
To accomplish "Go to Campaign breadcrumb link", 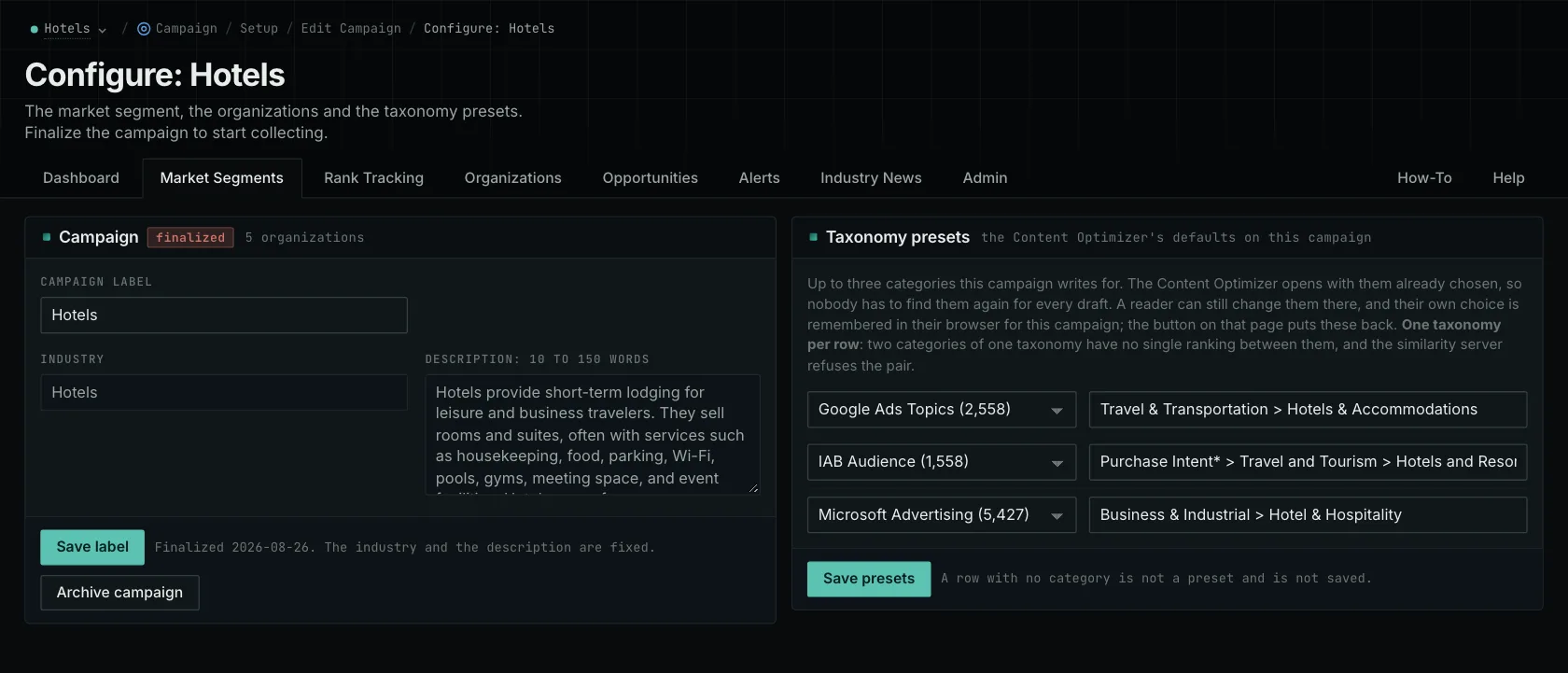I will click(x=186, y=29).
